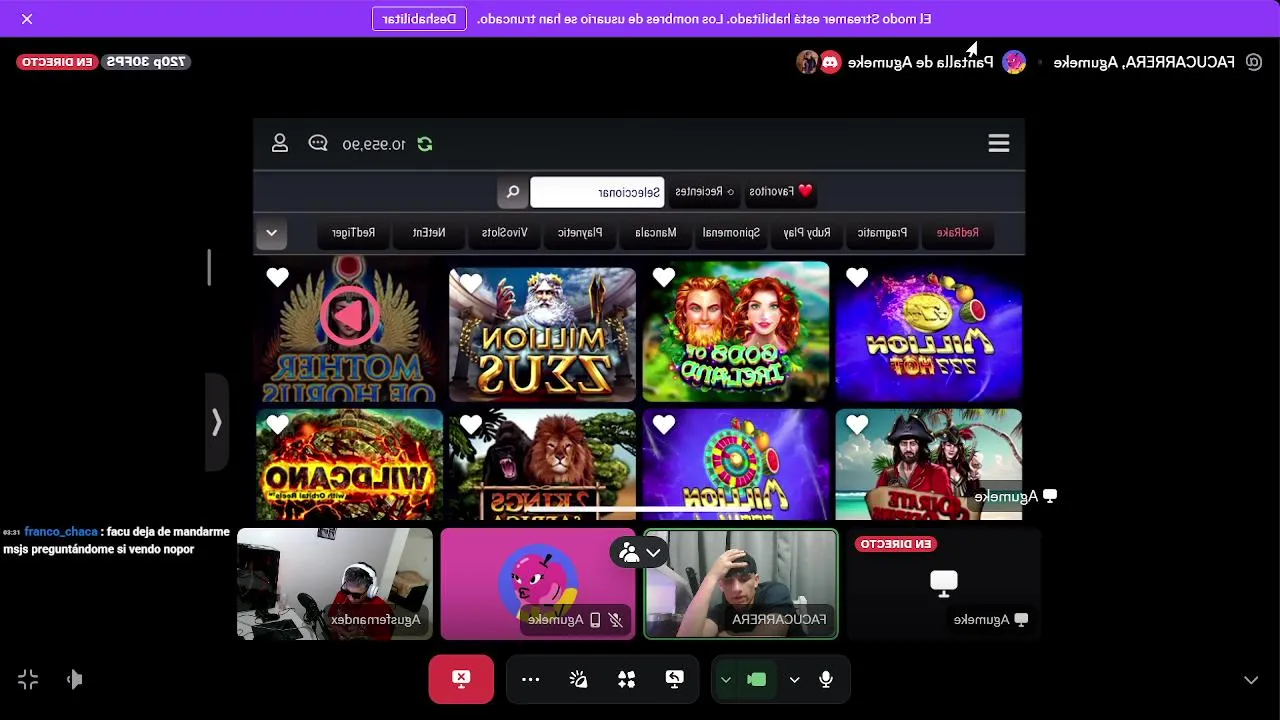1280x720 pixels.
Task: Select the Pragmatic provider tab
Action: 882,233
